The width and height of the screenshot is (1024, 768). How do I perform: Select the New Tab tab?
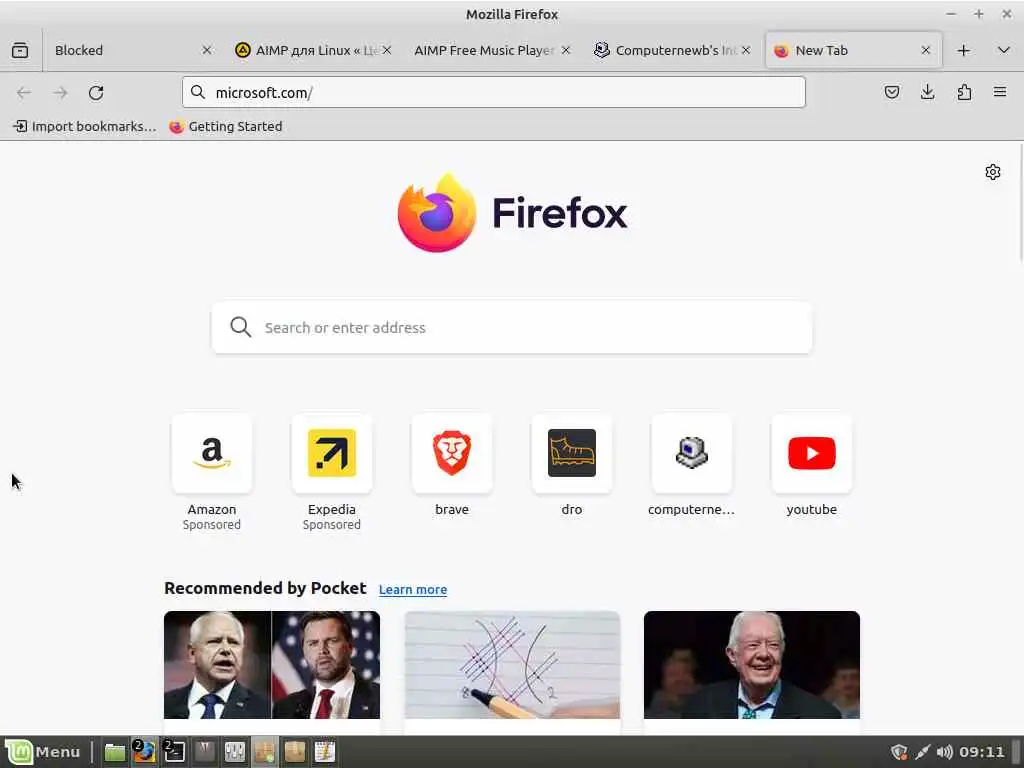[852, 50]
